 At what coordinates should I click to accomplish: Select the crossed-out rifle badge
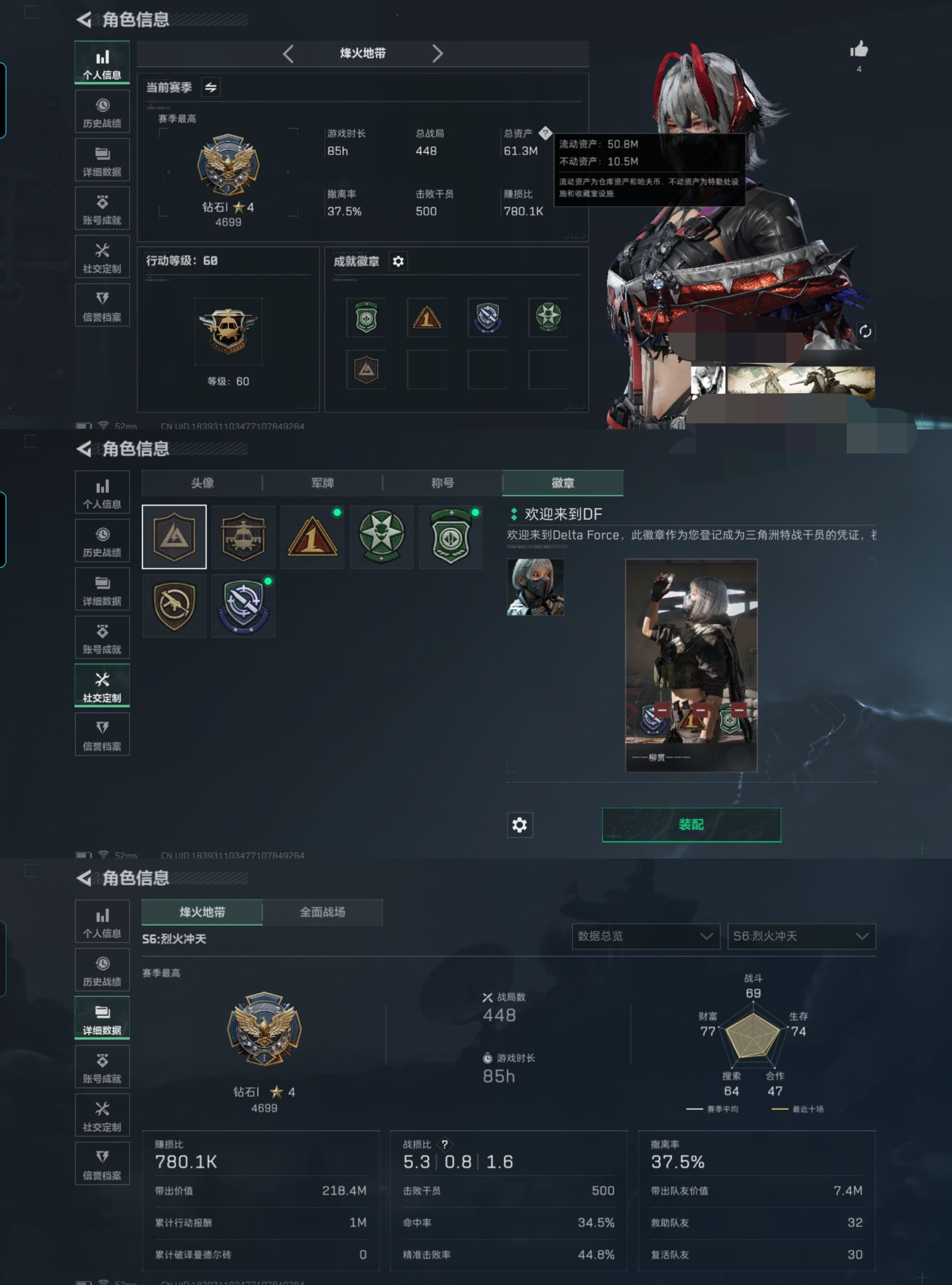pyautogui.click(x=175, y=606)
